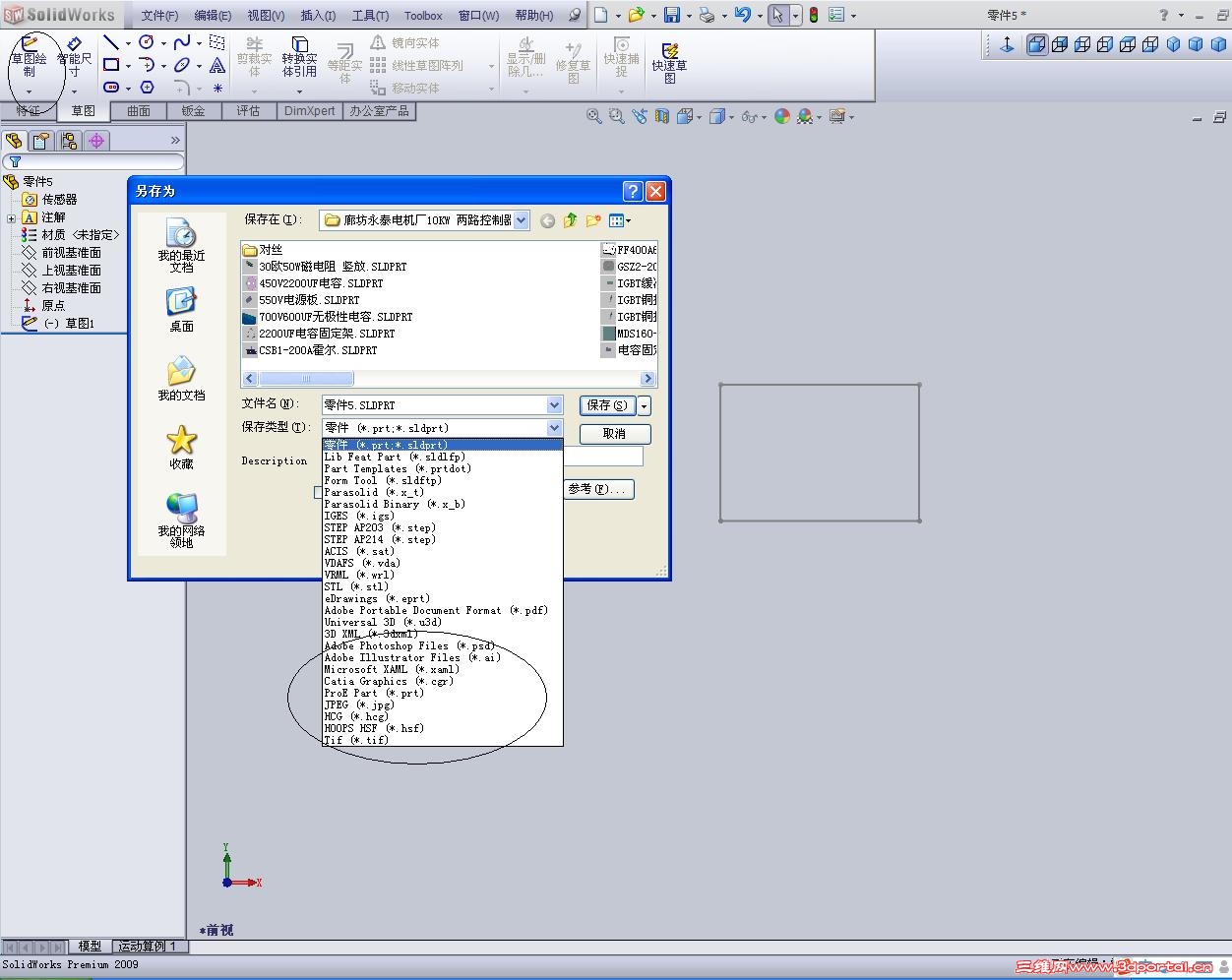Click the References (参考) button
Screen dimensions: 1232x980
(x=597, y=489)
